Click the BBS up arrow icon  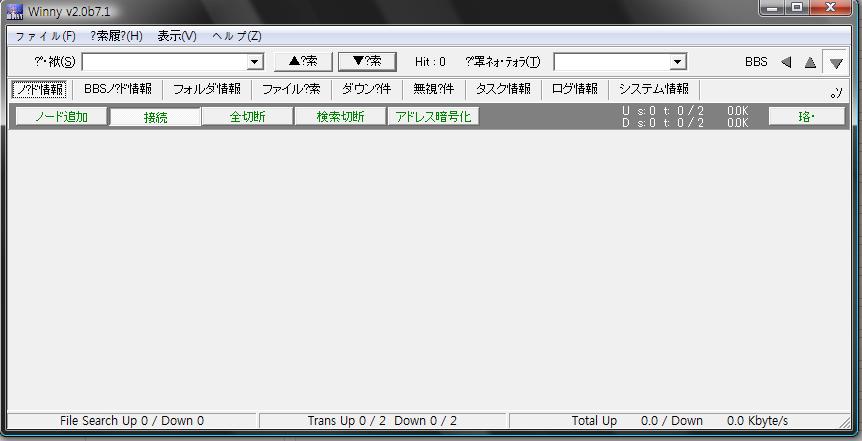(810, 62)
